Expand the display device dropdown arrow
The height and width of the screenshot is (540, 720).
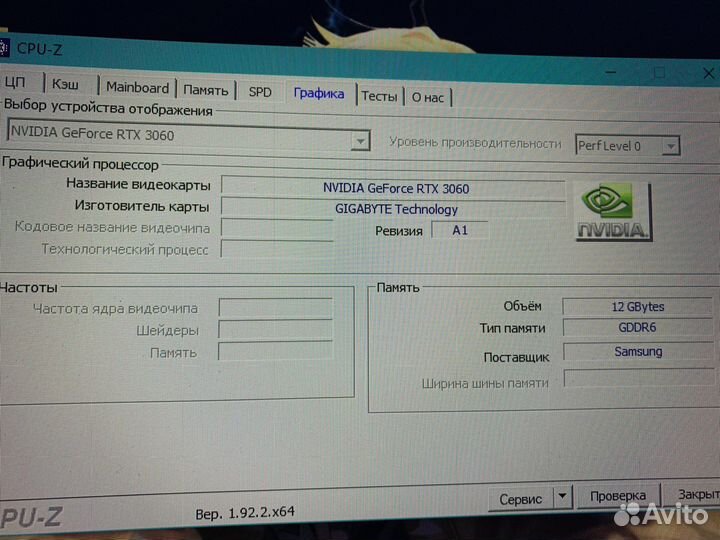pyautogui.click(x=360, y=141)
